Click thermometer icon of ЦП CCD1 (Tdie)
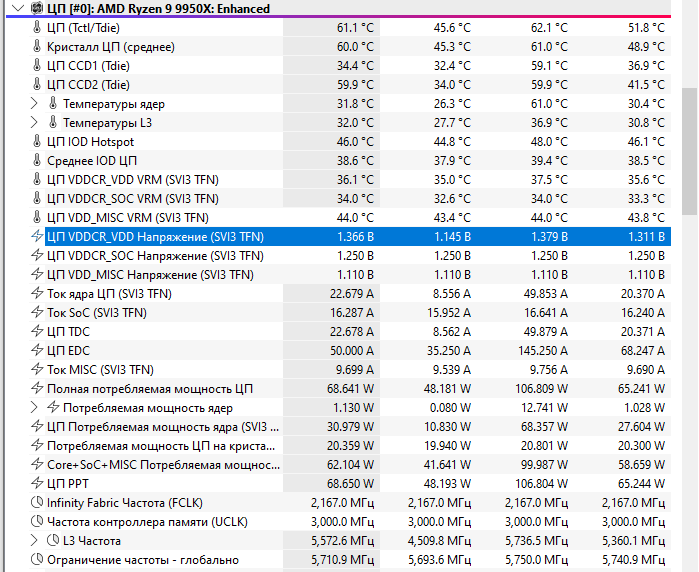 point(37,66)
